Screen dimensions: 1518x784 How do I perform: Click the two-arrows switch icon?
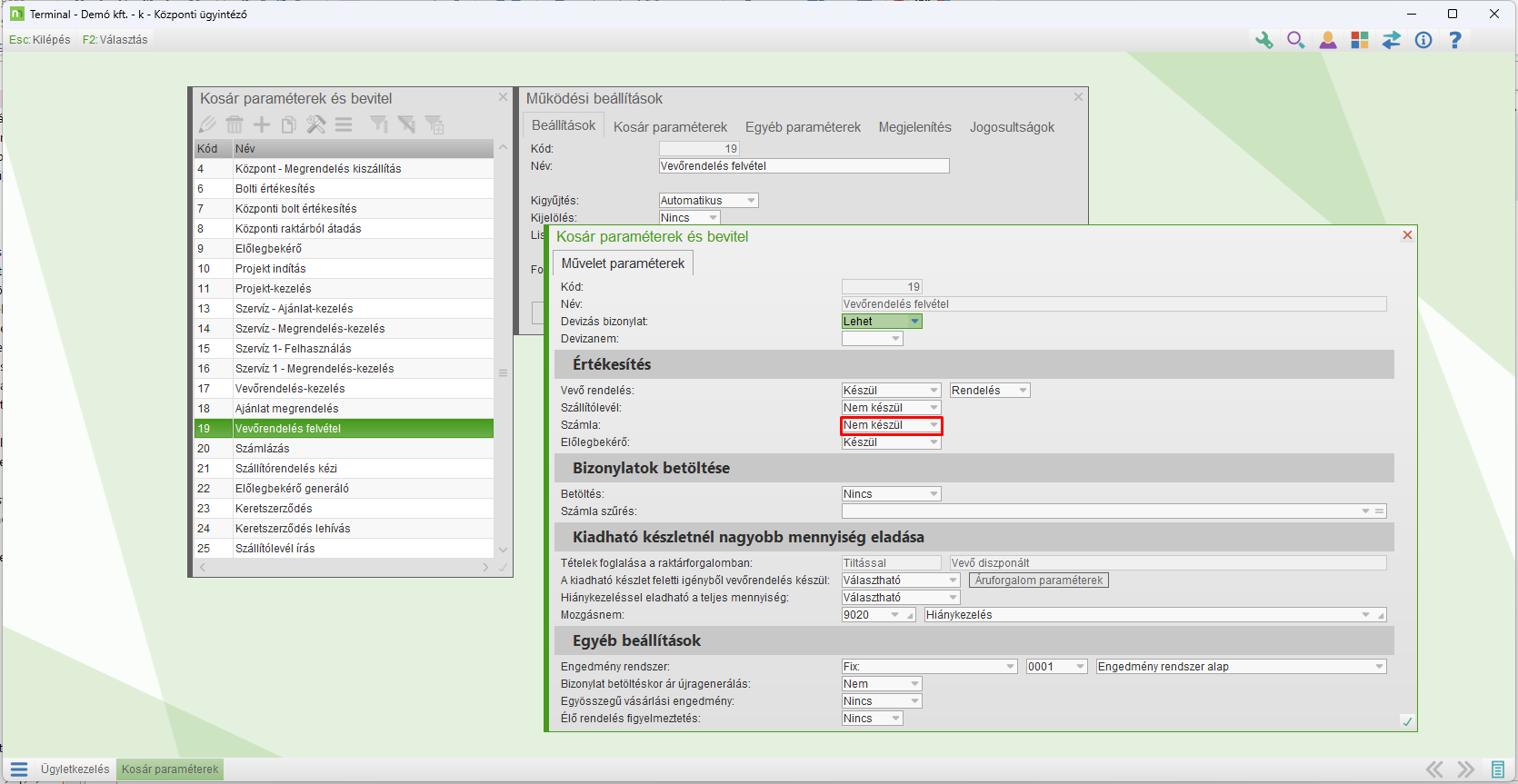tap(1392, 40)
